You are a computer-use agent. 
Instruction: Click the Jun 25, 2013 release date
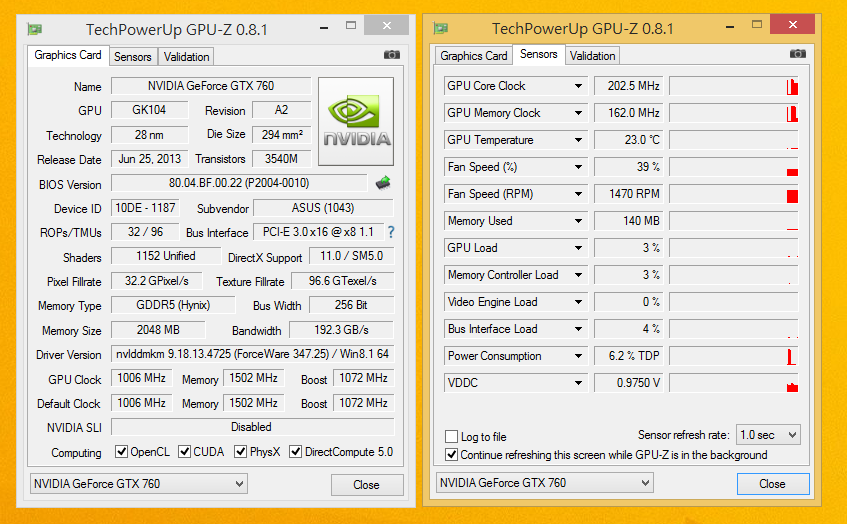pos(150,159)
